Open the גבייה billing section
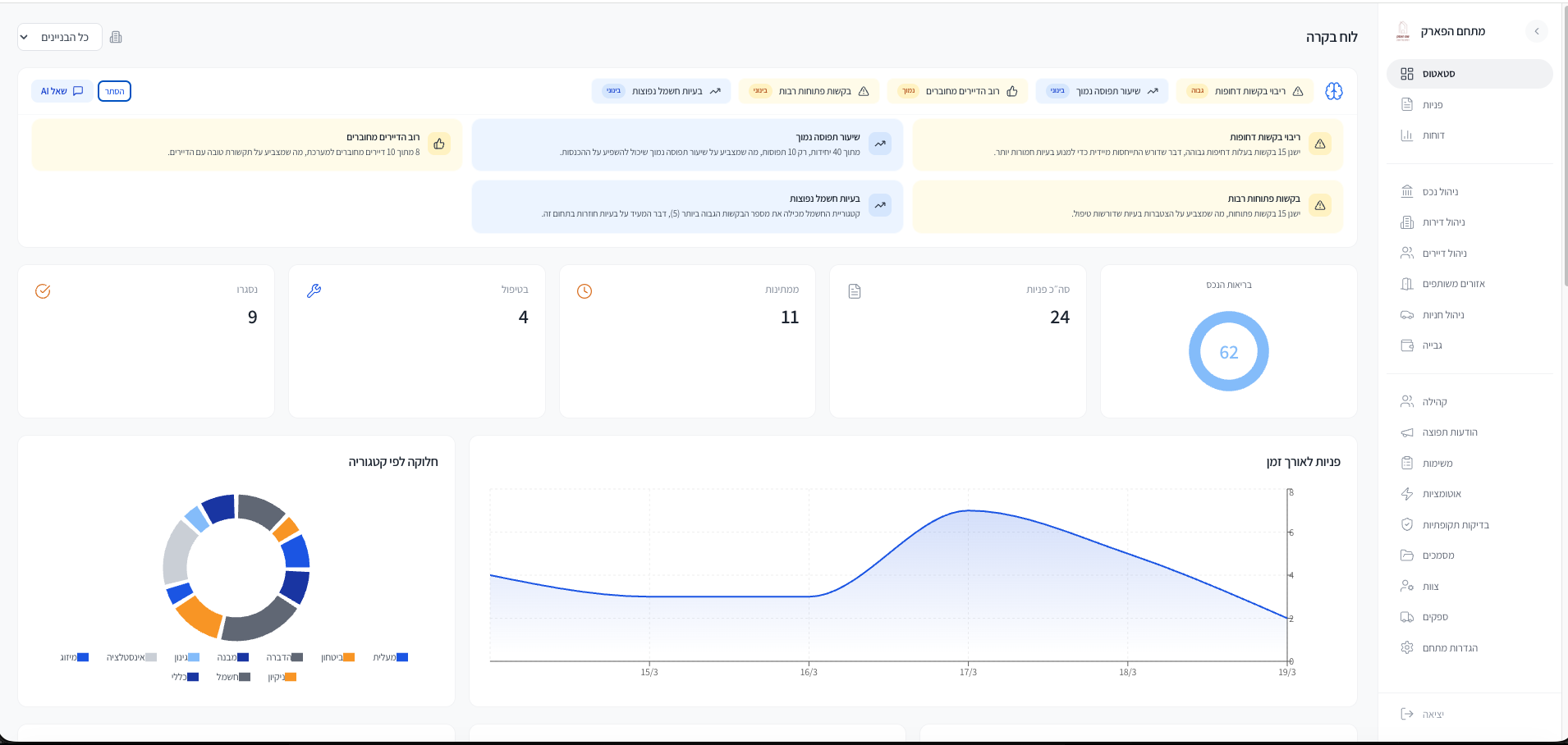This screenshot has width=1568, height=745. coord(1469,345)
